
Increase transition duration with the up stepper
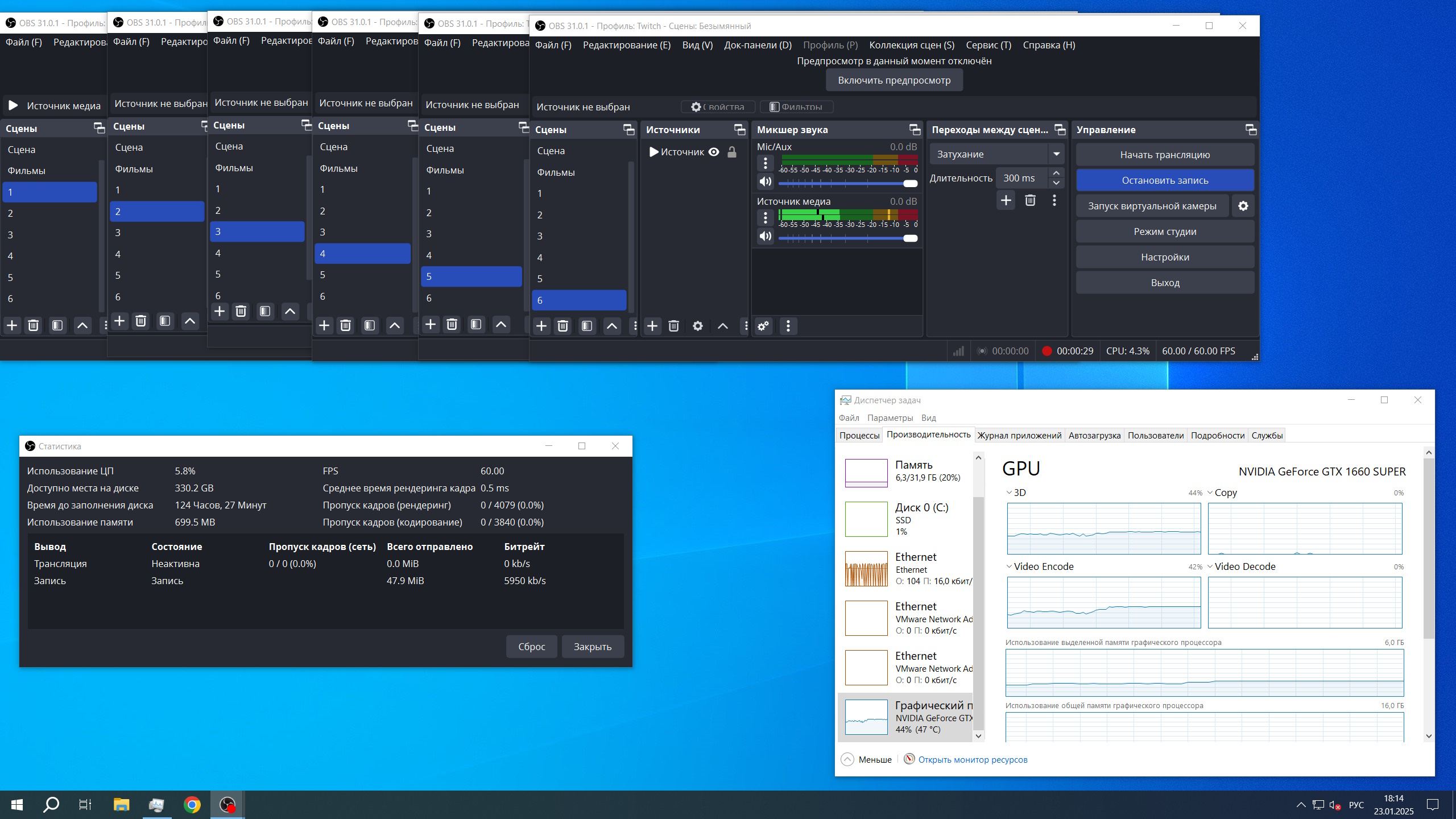1056,173
